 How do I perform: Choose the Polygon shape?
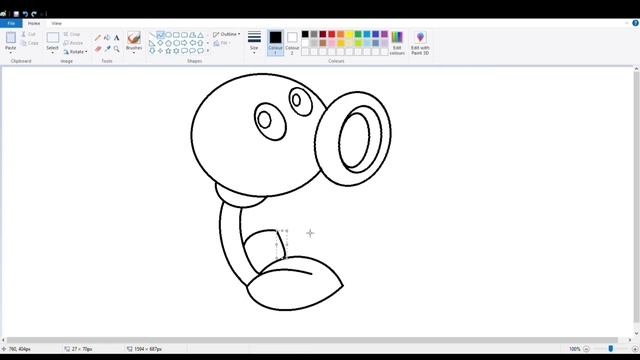click(x=192, y=35)
